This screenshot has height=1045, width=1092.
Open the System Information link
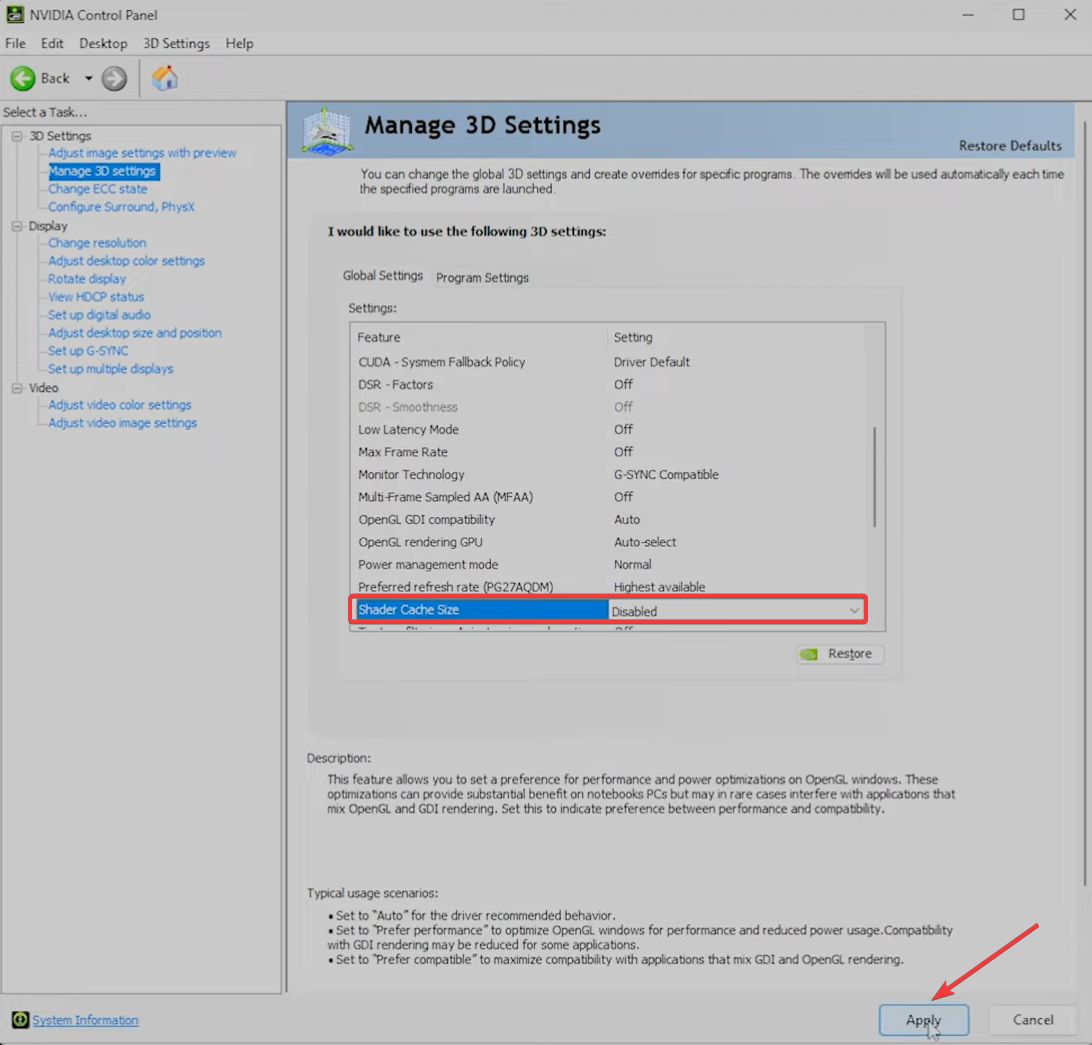point(85,1020)
